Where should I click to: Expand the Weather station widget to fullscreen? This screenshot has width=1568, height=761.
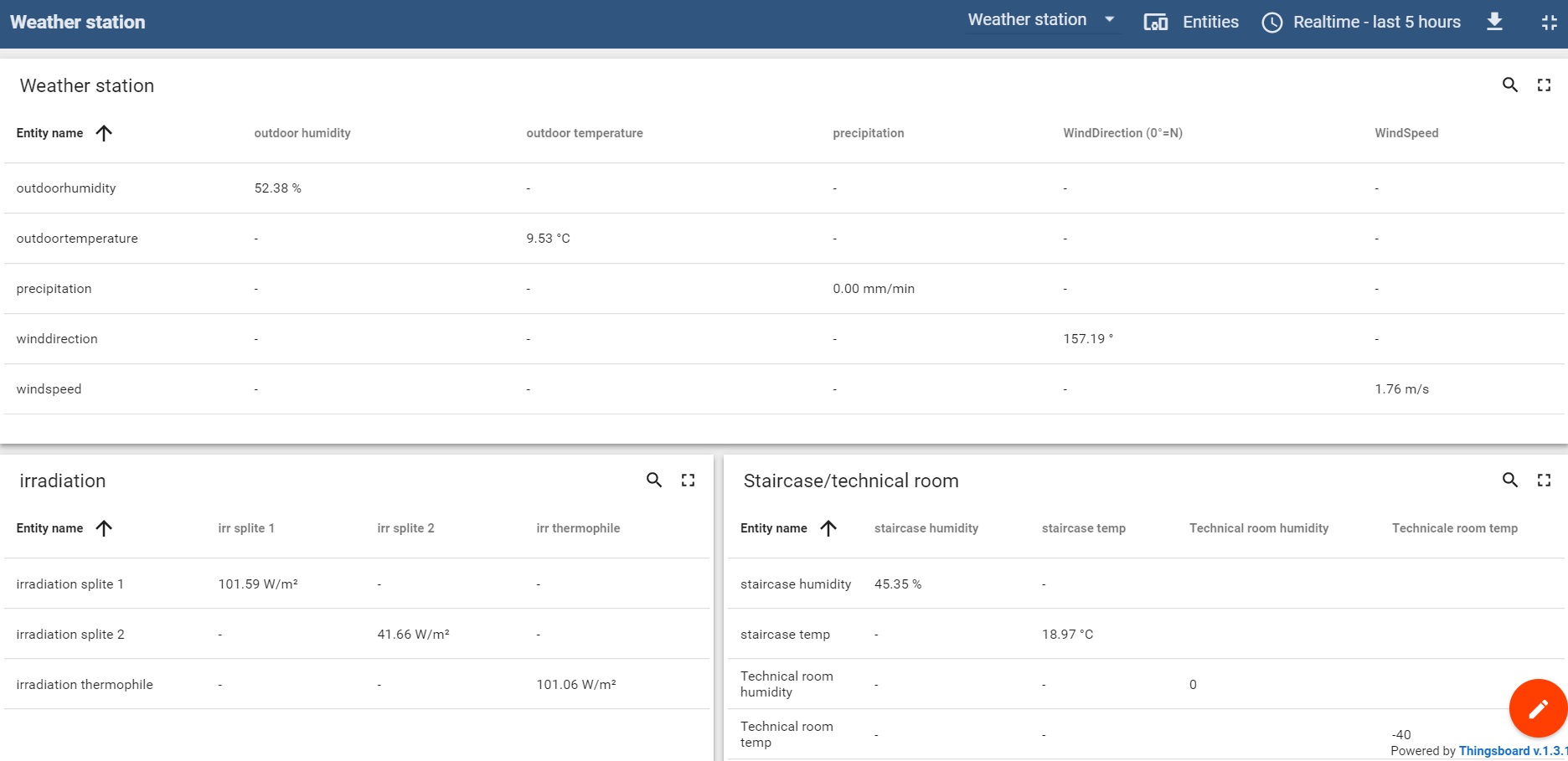(x=1544, y=85)
